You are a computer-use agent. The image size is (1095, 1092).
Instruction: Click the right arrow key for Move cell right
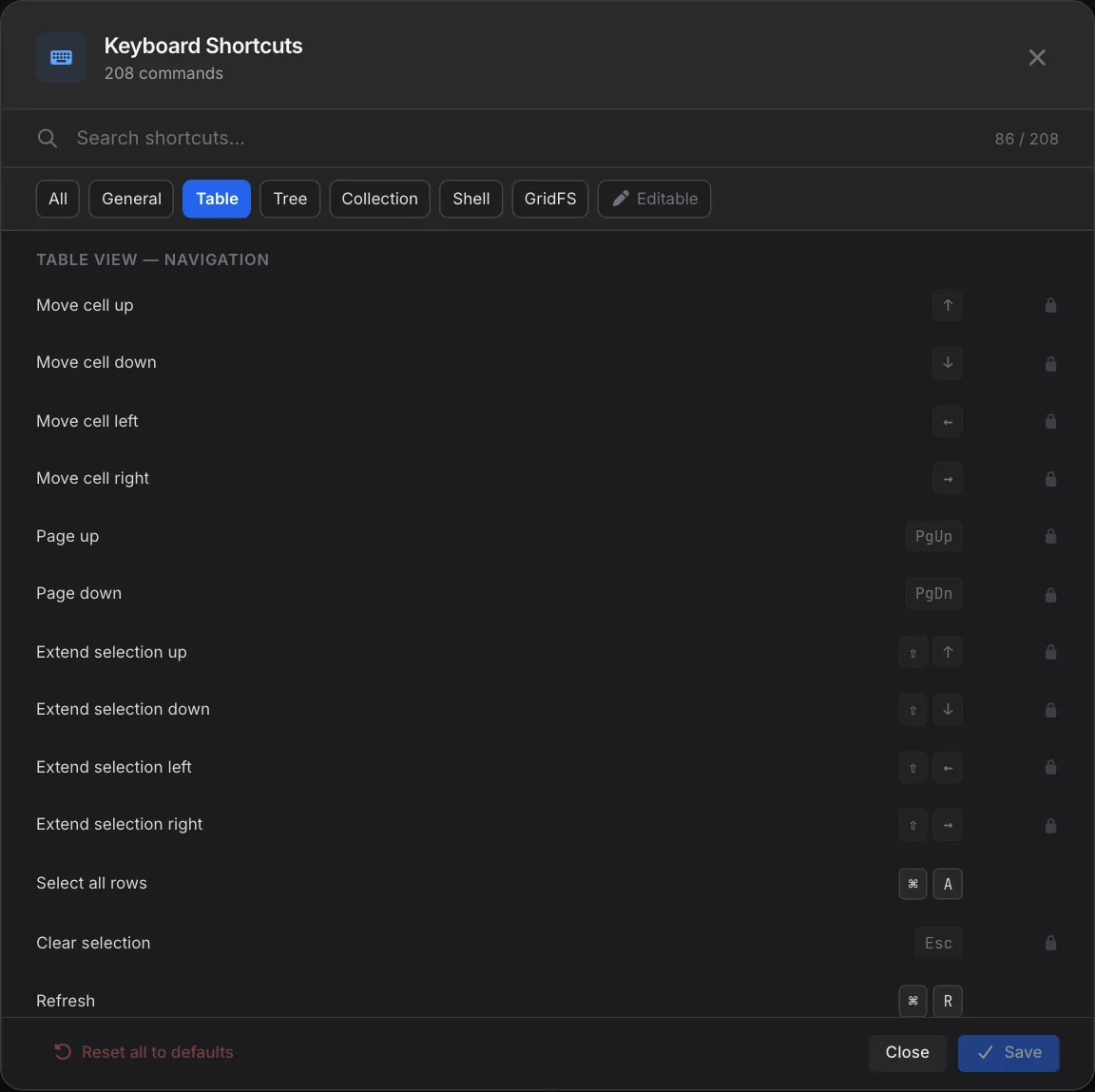coord(948,478)
